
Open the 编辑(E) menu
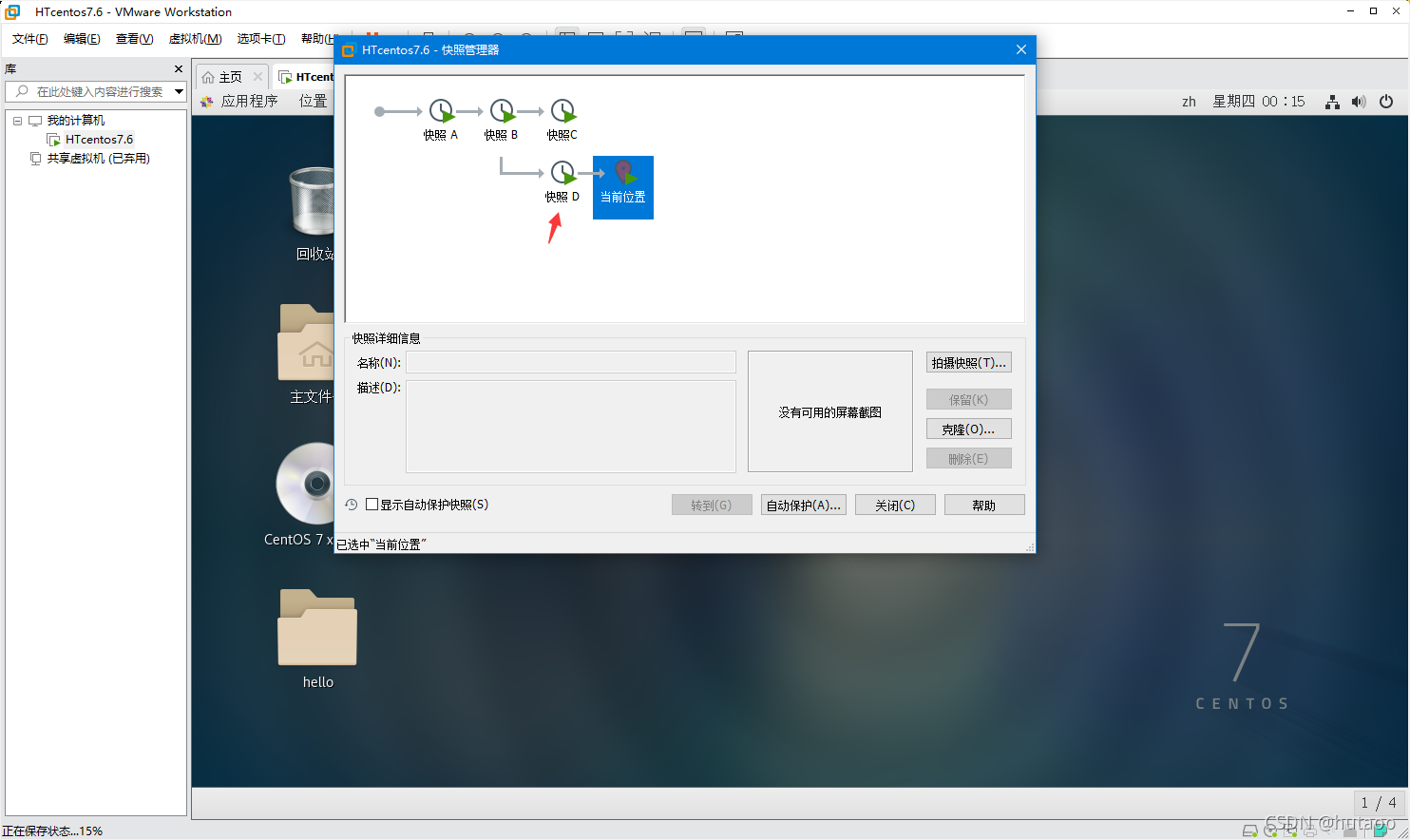point(82,39)
